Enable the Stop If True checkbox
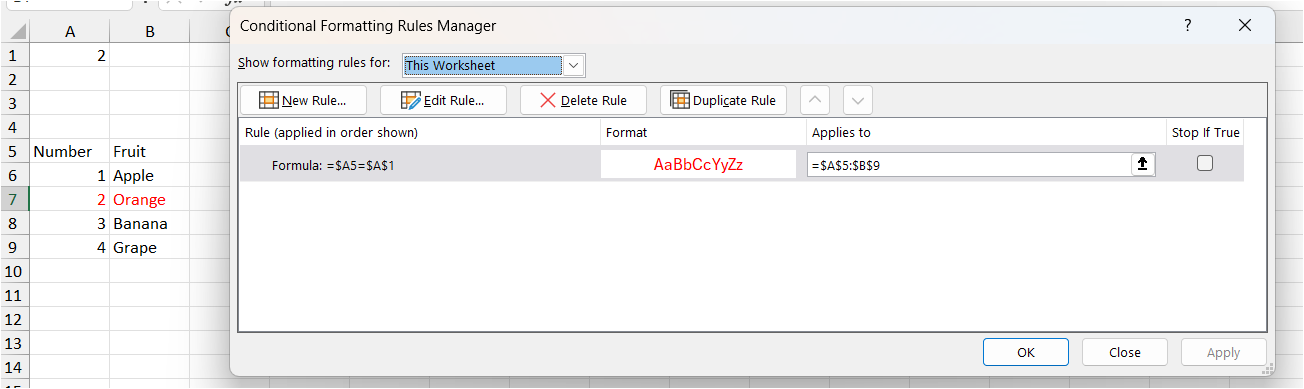This screenshot has width=1304, height=389. tap(1205, 164)
